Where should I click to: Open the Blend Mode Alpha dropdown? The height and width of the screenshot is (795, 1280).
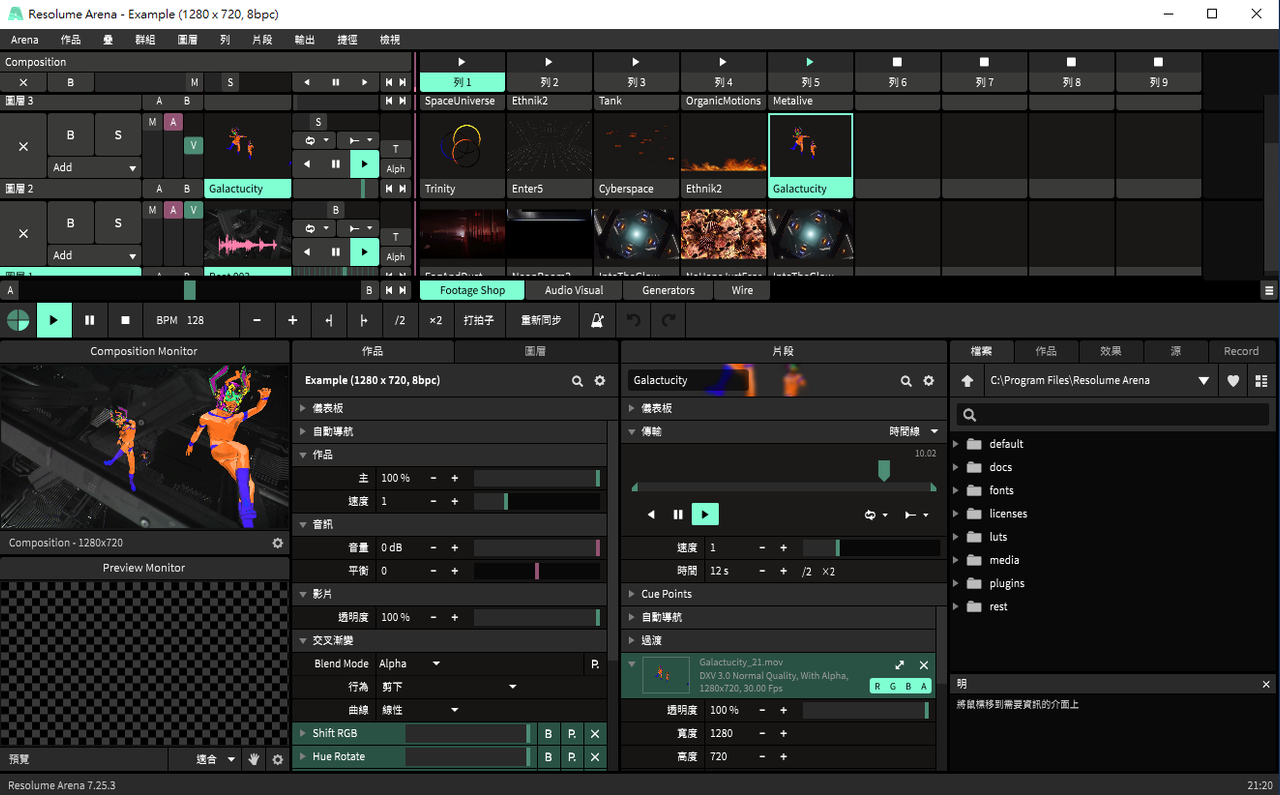tap(409, 664)
